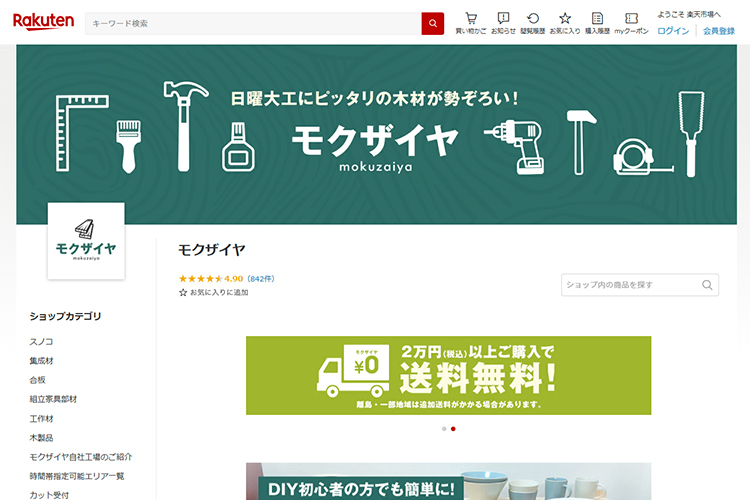Open the myクーポン coupon icon
This screenshot has height=500, width=750.
point(631,22)
